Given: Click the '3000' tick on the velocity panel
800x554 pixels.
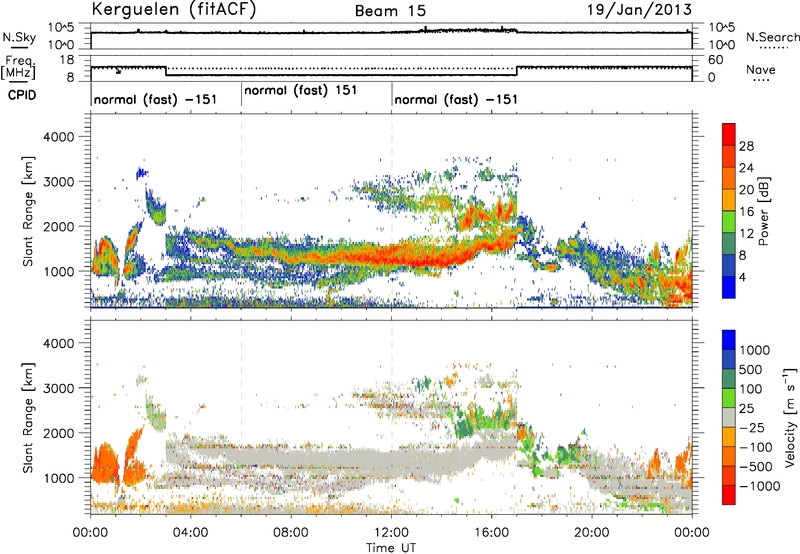Looking at the screenshot, I should (x=58, y=388).
